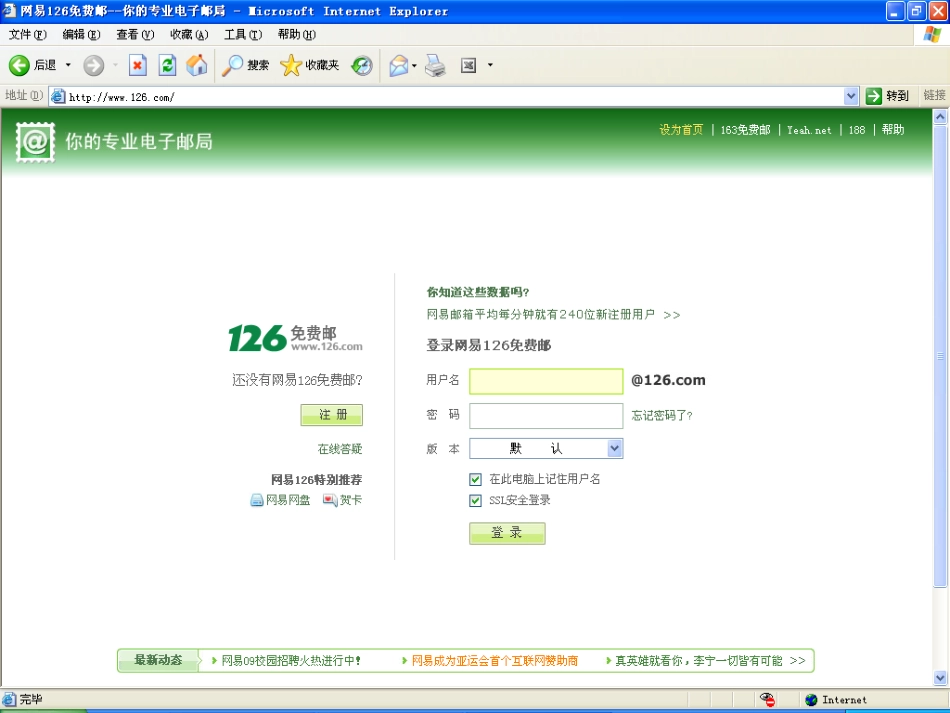This screenshot has height=713, width=950.
Task: Click the vertical scrollbar up arrow
Action: (940, 117)
